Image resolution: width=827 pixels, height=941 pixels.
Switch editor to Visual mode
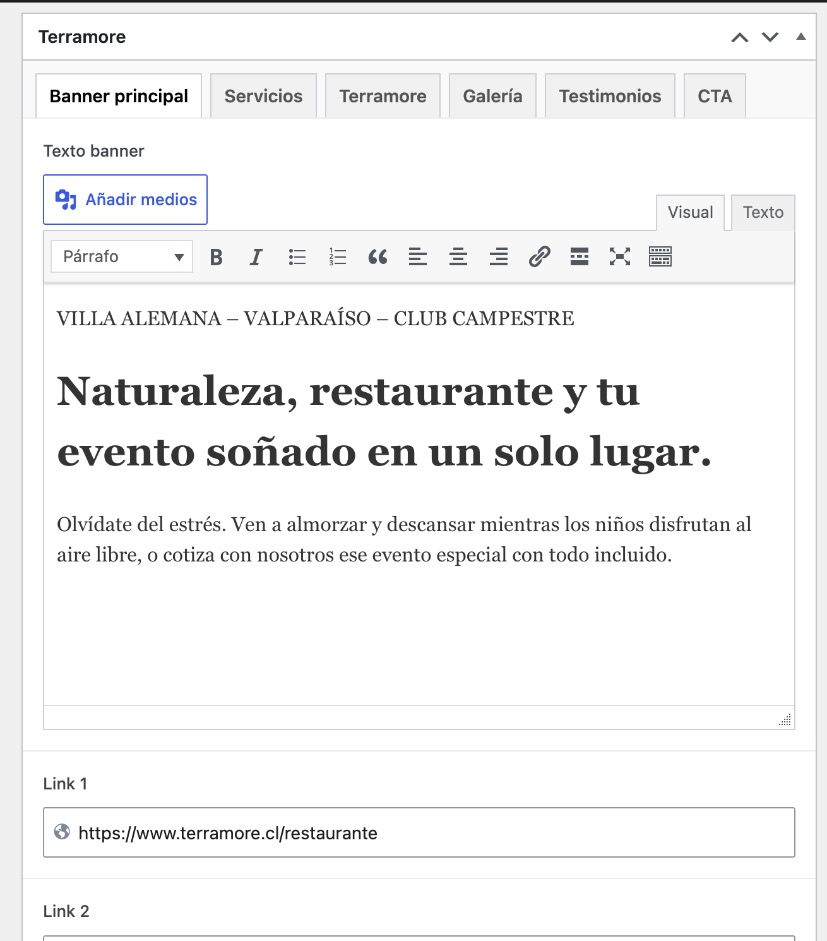click(690, 212)
